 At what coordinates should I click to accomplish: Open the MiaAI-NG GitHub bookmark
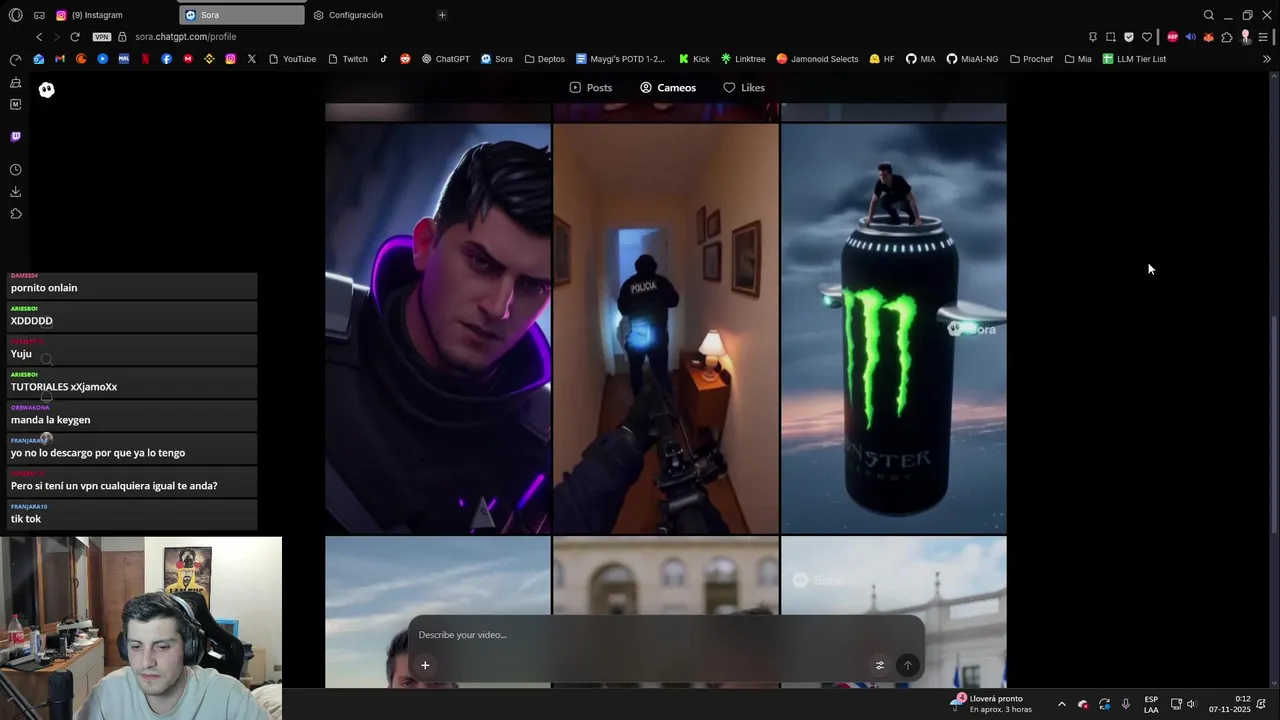pyautogui.click(x=972, y=59)
